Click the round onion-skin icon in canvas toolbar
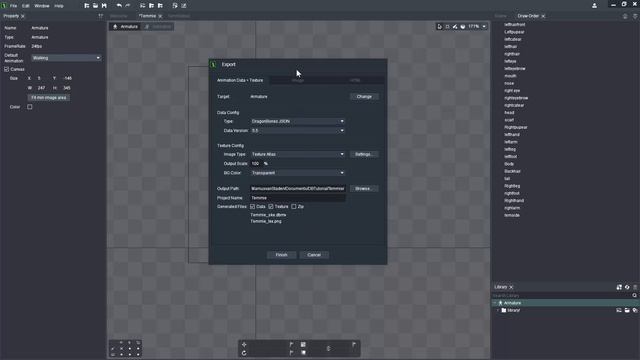This screenshot has height=360, width=640. pos(463,27)
